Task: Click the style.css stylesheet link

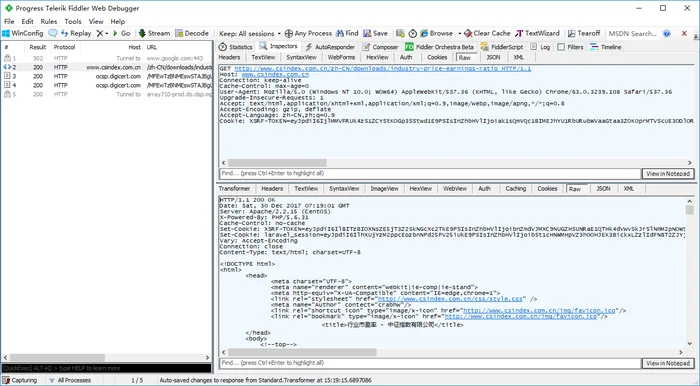Action: (x=450, y=299)
